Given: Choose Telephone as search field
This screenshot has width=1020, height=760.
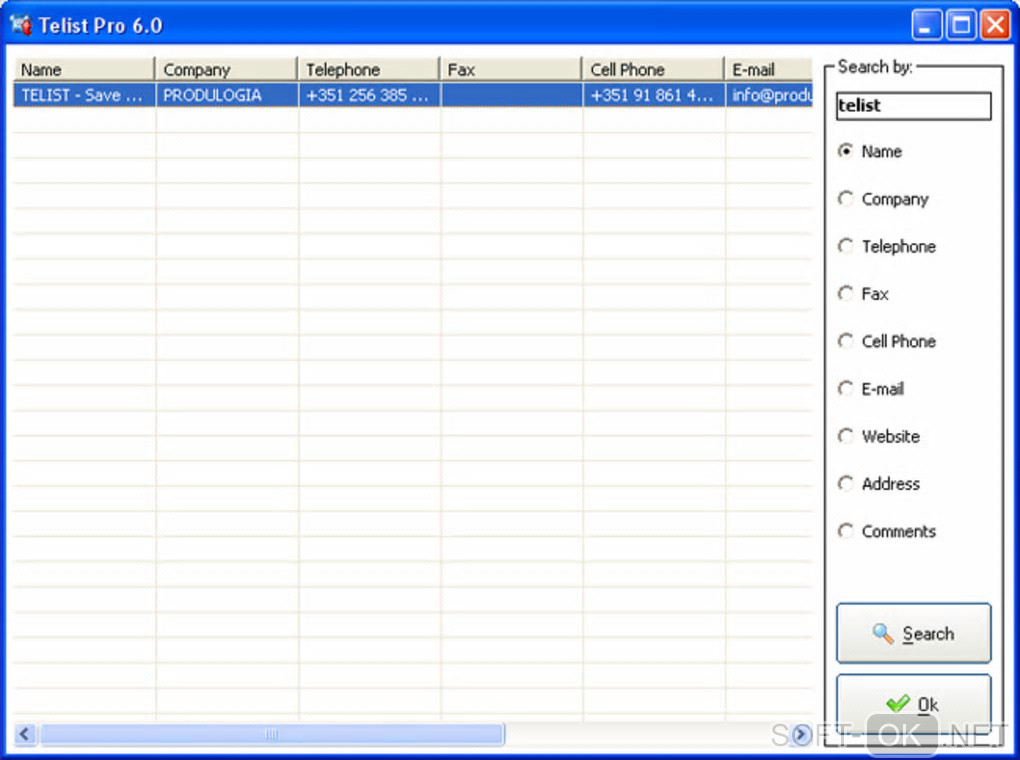Looking at the screenshot, I should point(845,246).
